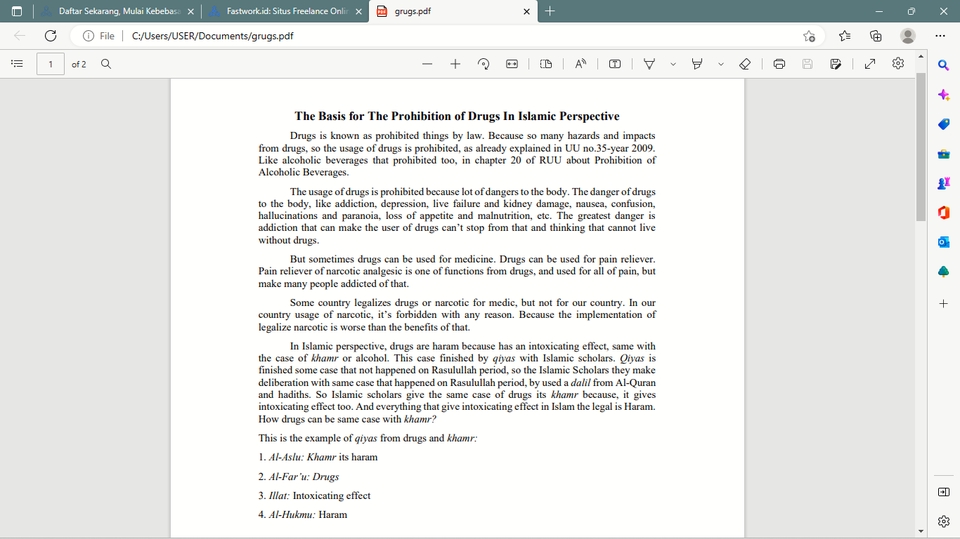Expand the Highlight color options dropdown
This screenshot has height=539, width=960.
click(x=721, y=64)
